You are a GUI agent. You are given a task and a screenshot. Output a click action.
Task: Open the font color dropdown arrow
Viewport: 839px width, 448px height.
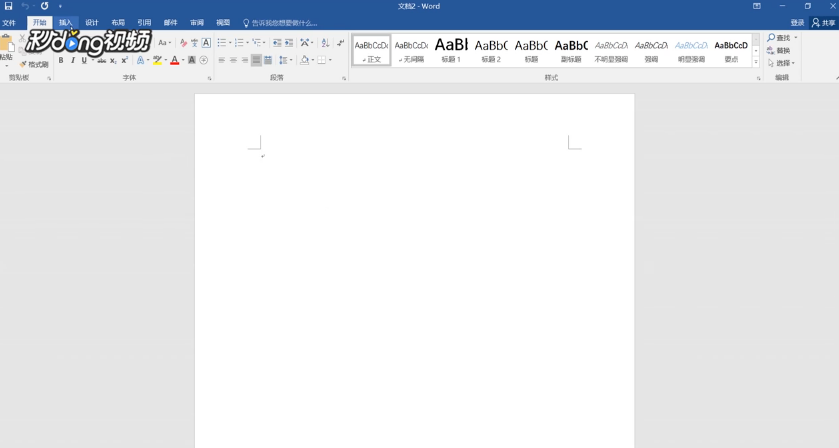[183, 60]
